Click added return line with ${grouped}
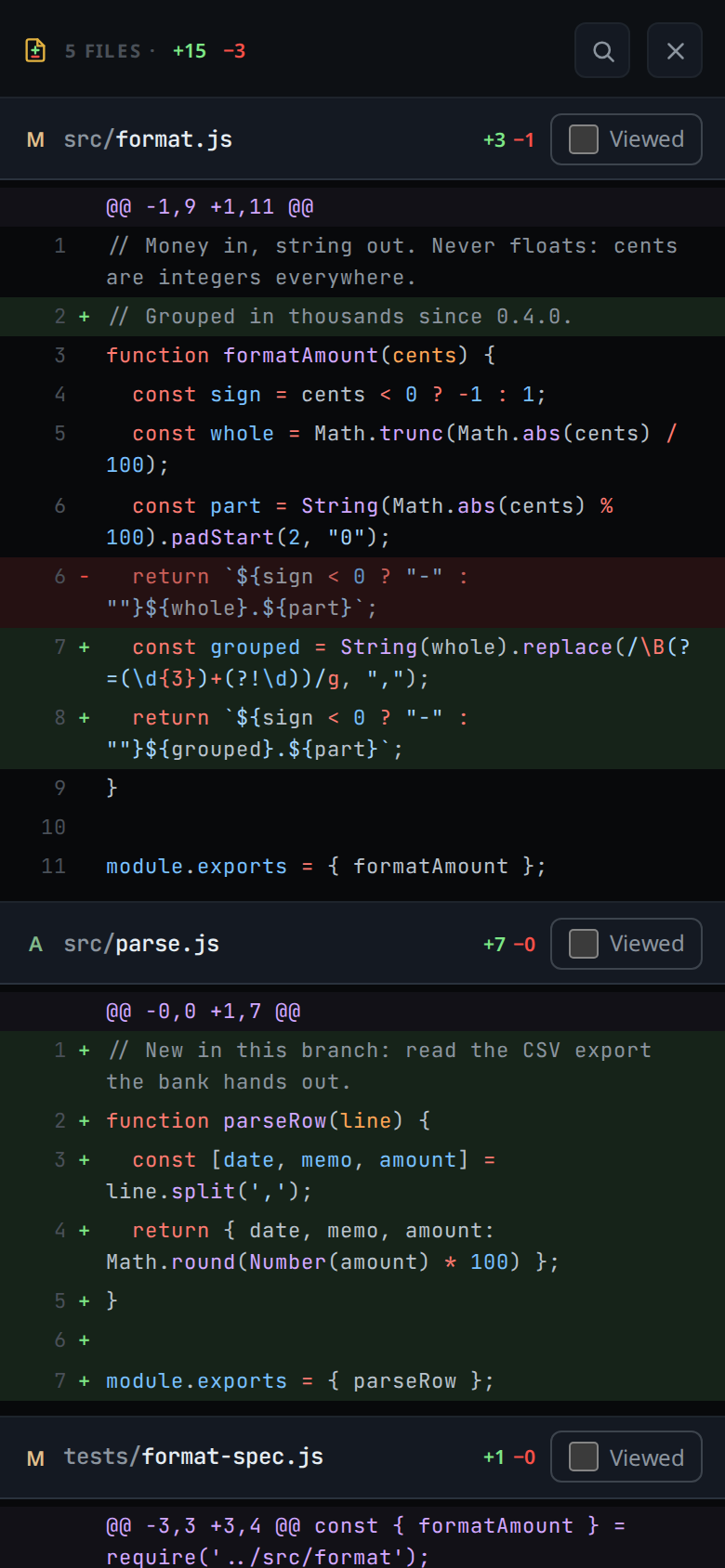The image size is (725, 1568). coord(362,734)
